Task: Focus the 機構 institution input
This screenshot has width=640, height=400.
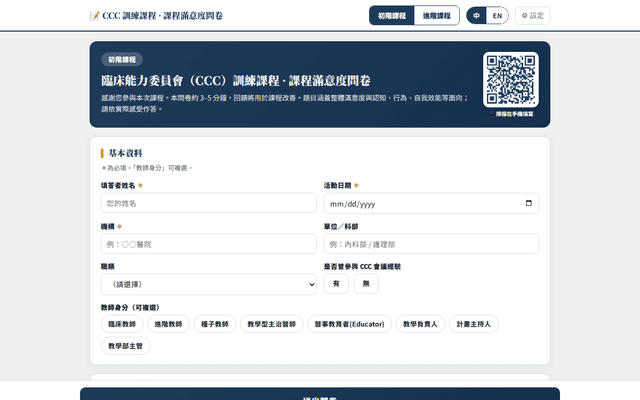Action: click(x=209, y=244)
